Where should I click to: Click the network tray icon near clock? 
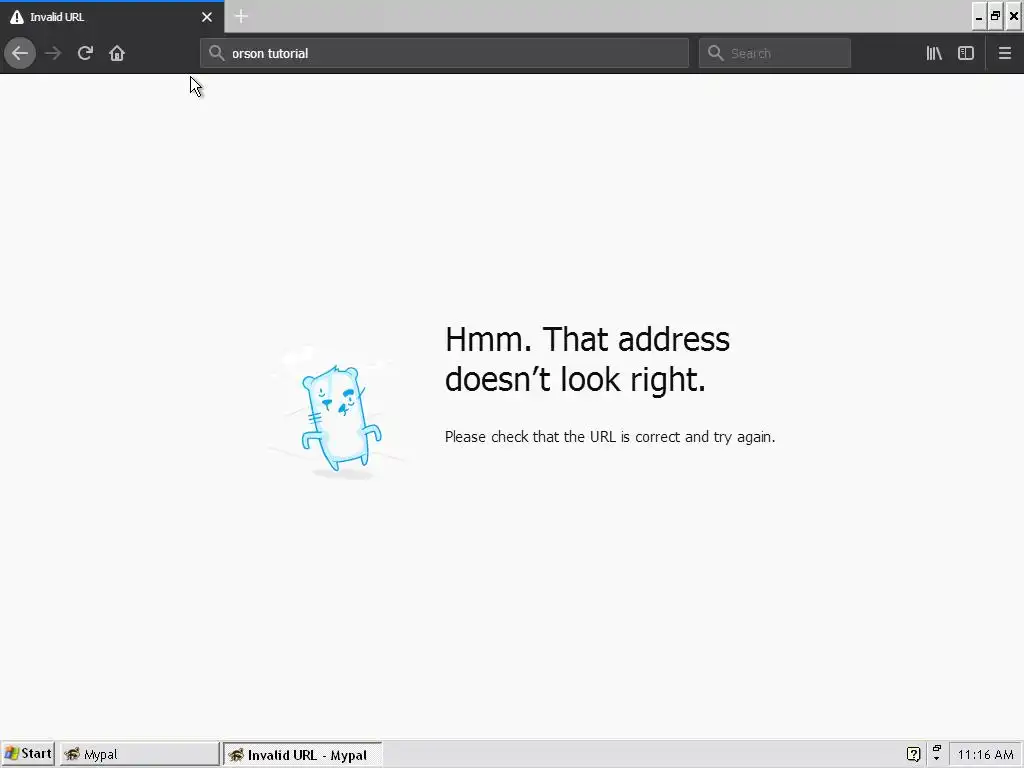pyautogui.click(x=936, y=753)
